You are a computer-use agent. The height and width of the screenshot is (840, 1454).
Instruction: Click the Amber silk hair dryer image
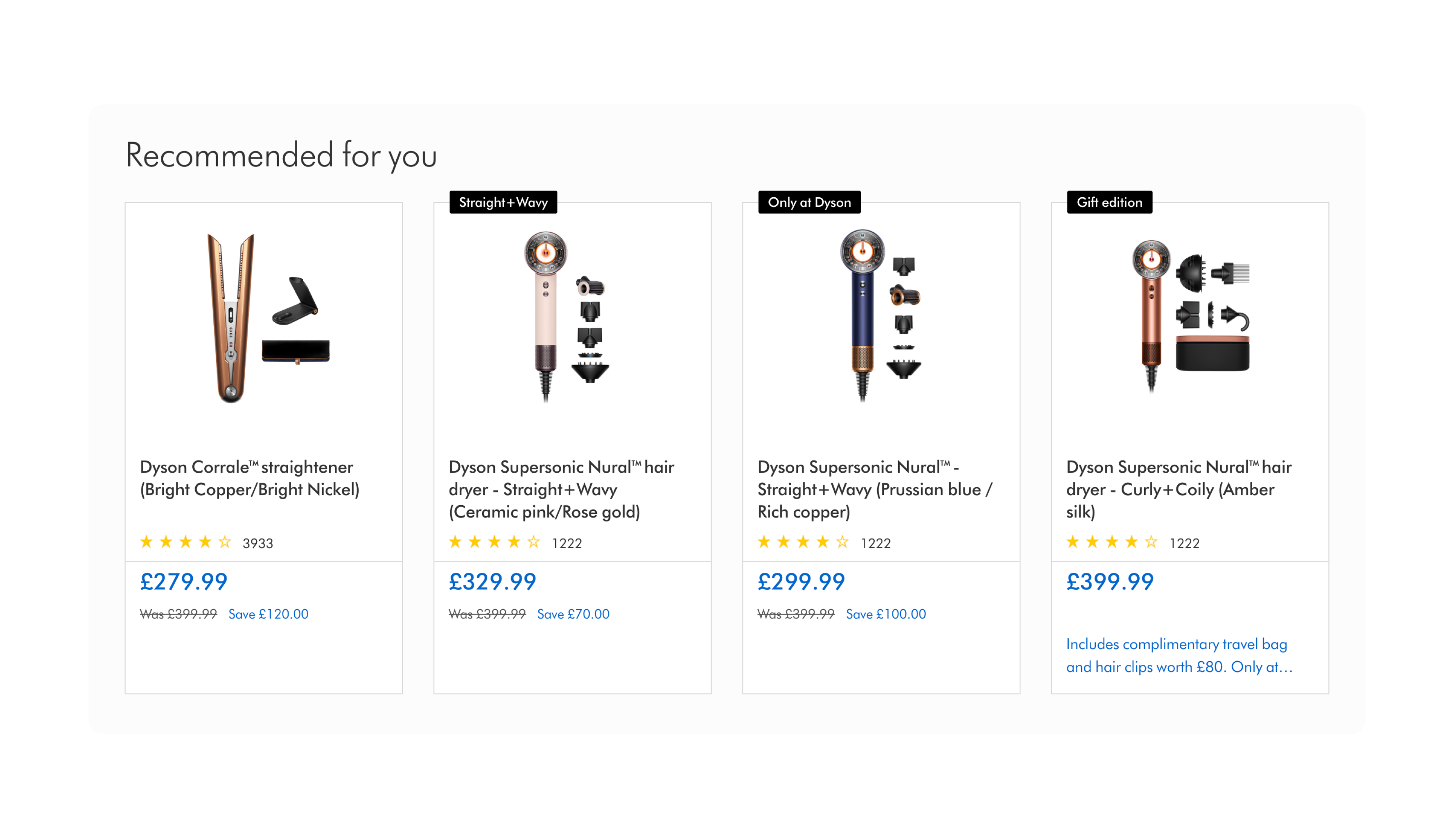(1190, 318)
